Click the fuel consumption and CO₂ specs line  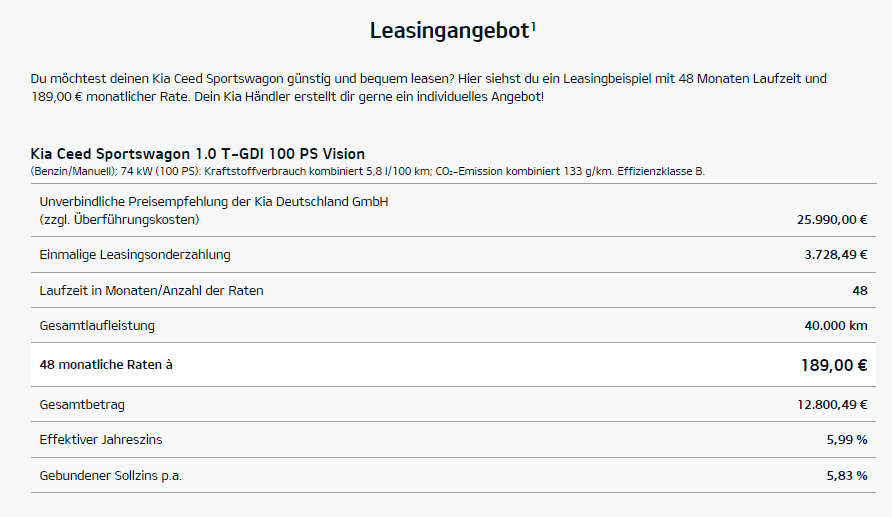pyautogui.click(x=368, y=171)
